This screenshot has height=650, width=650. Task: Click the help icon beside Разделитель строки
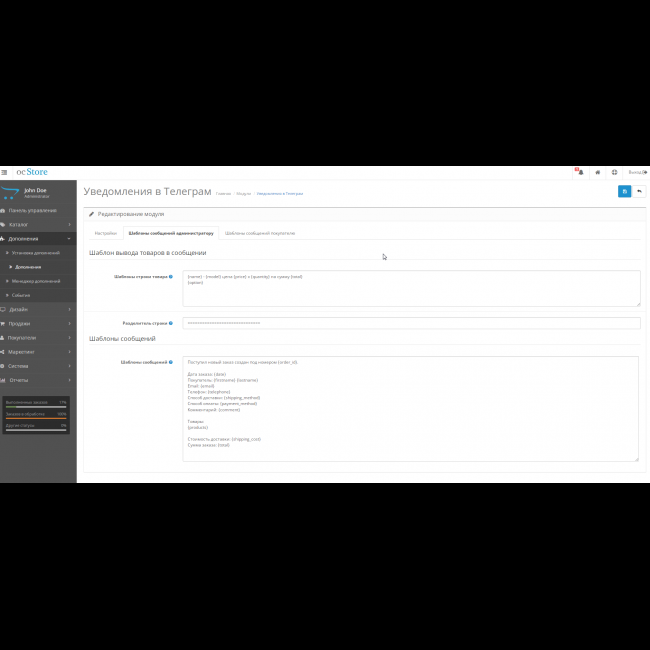tap(171, 323)
